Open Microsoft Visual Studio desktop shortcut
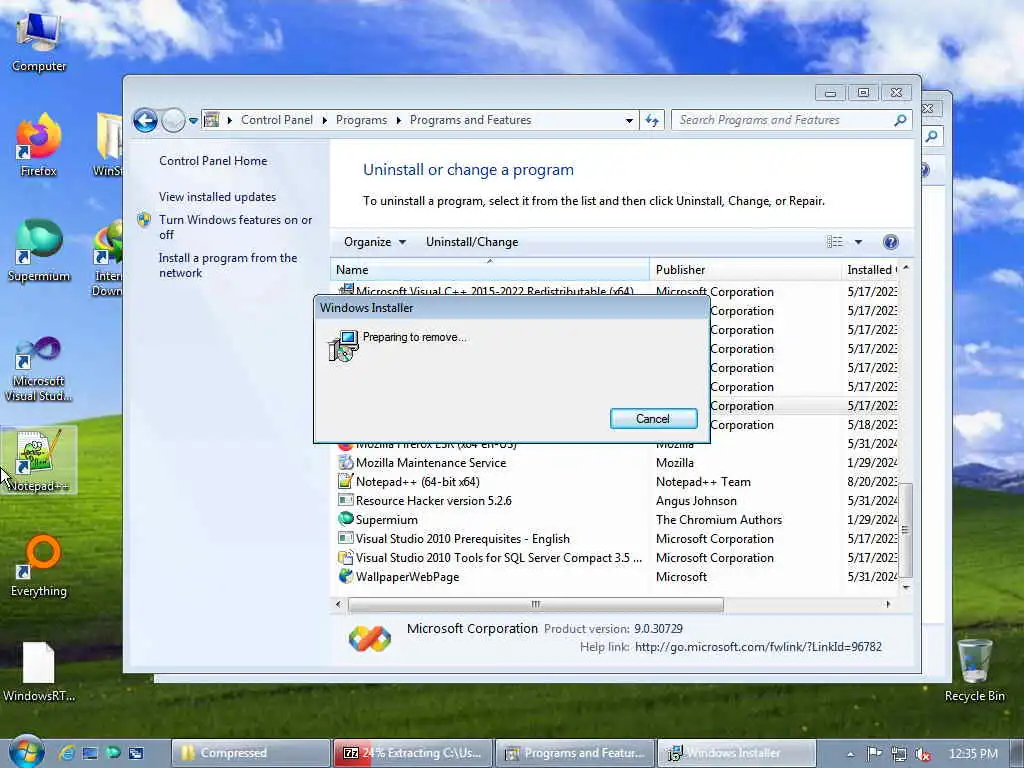The height and width of the screenshot is (768, 1024). click(39, 369)
